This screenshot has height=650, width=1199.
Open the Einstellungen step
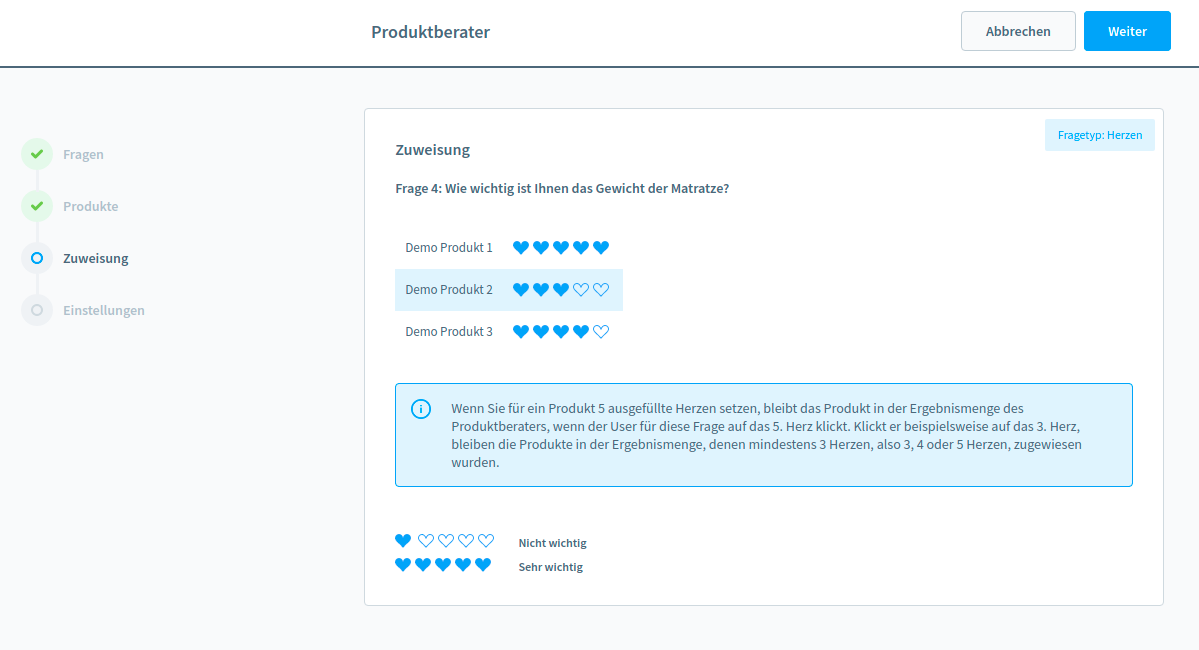pos(103,311)
